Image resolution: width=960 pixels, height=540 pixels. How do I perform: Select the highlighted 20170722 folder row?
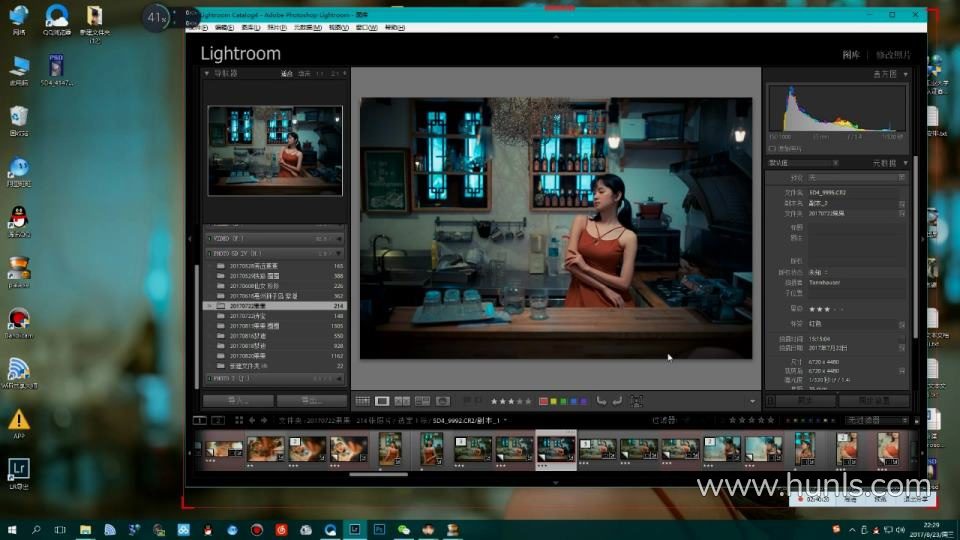(275, 306)
